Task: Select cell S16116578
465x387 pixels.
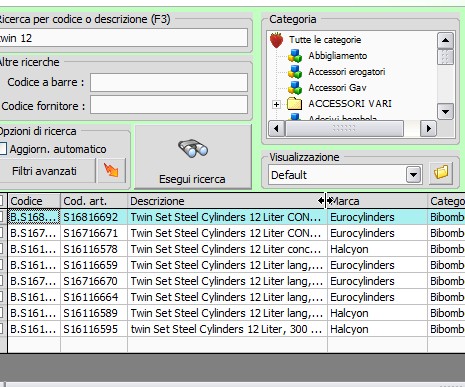Action: 94,249
